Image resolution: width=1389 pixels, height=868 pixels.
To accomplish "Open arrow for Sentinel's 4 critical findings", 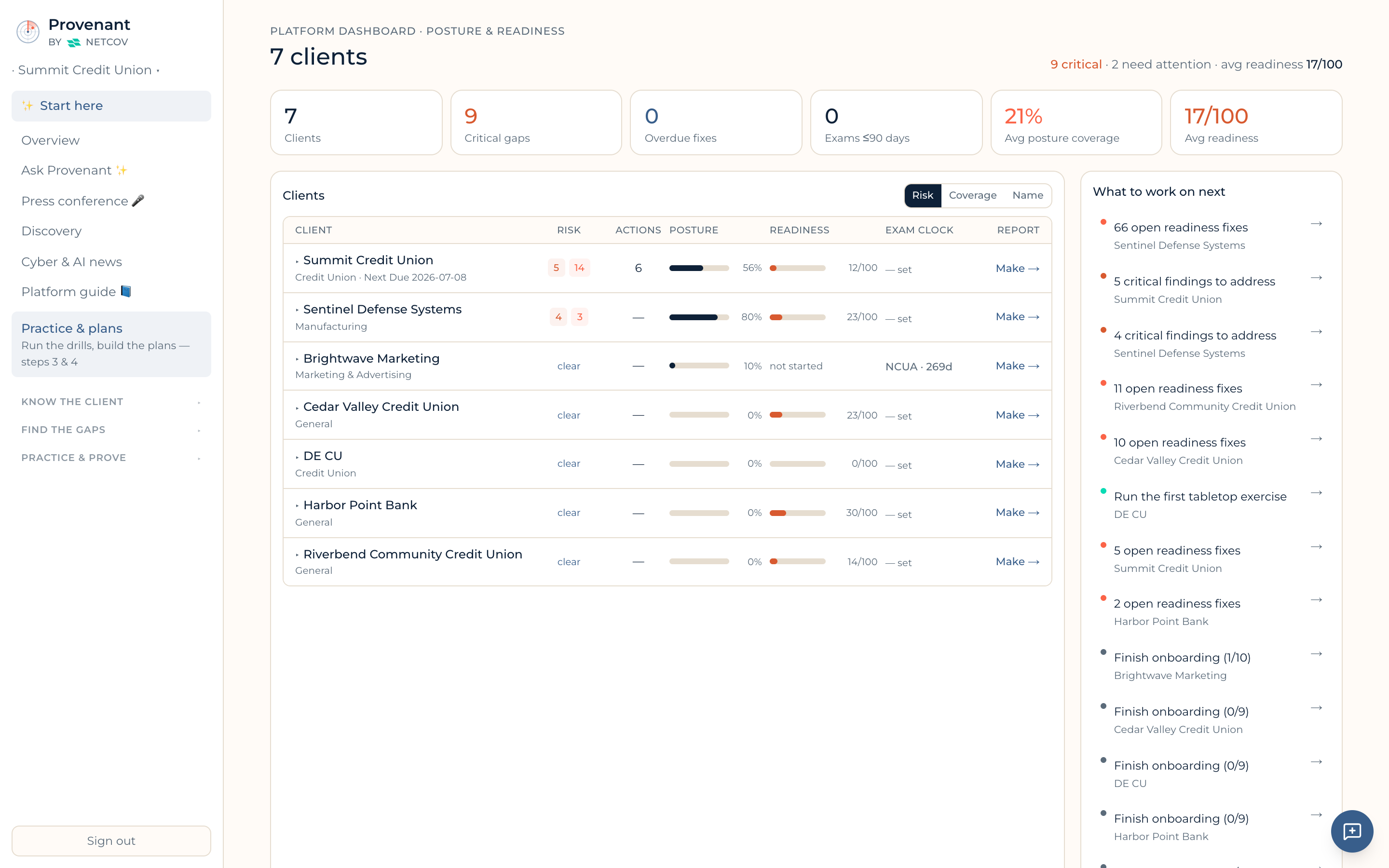I will coord(1316,331).
